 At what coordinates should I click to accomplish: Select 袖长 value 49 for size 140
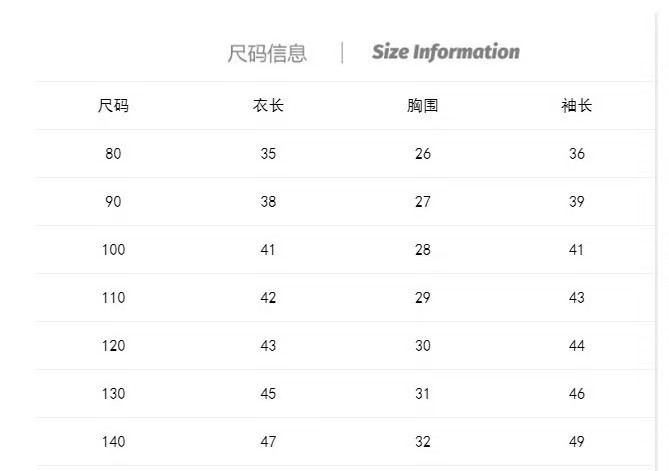577,442
